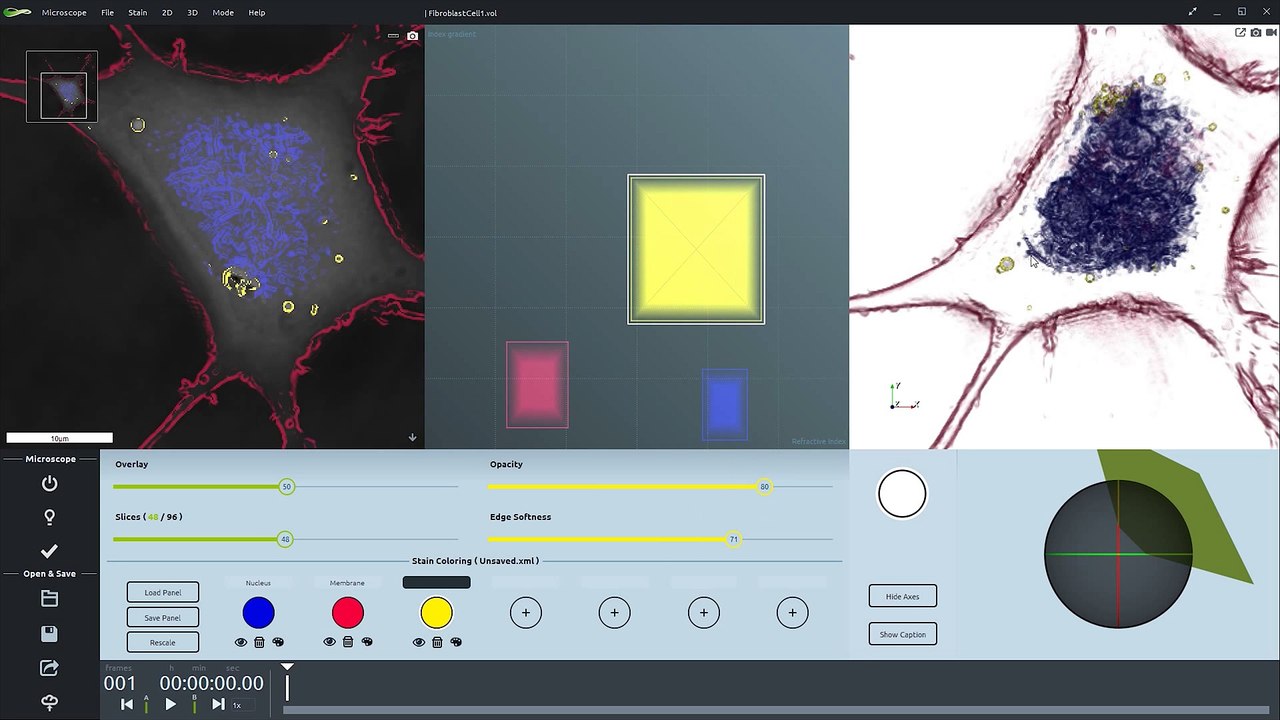Open the playback speed 1x selector
The image size is (1280, 720).
coord(237,705)
